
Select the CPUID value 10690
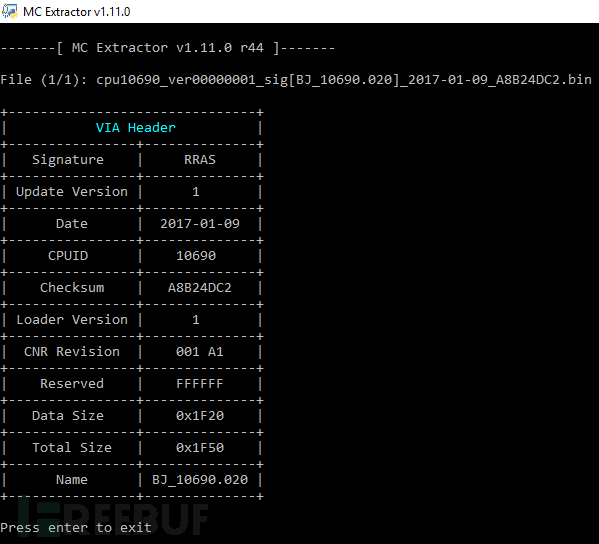pyautogui.click(x=196, y=256)
